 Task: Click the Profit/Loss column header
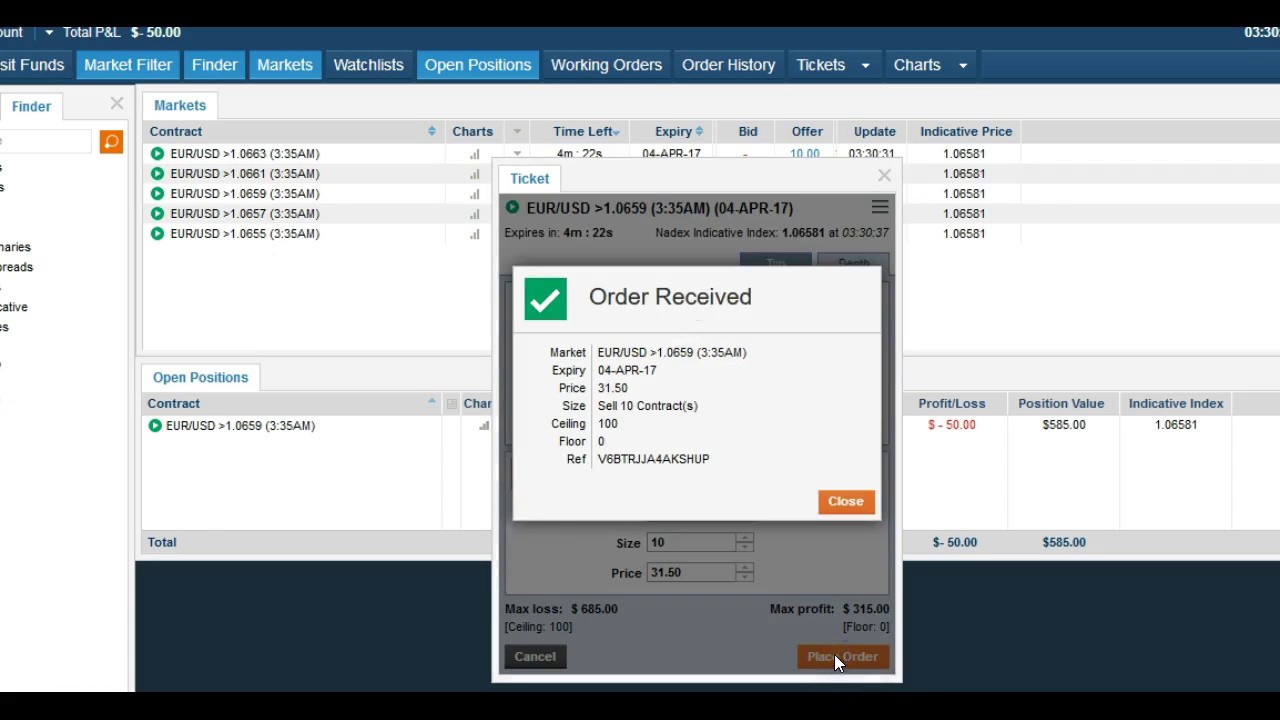[952, 404]
